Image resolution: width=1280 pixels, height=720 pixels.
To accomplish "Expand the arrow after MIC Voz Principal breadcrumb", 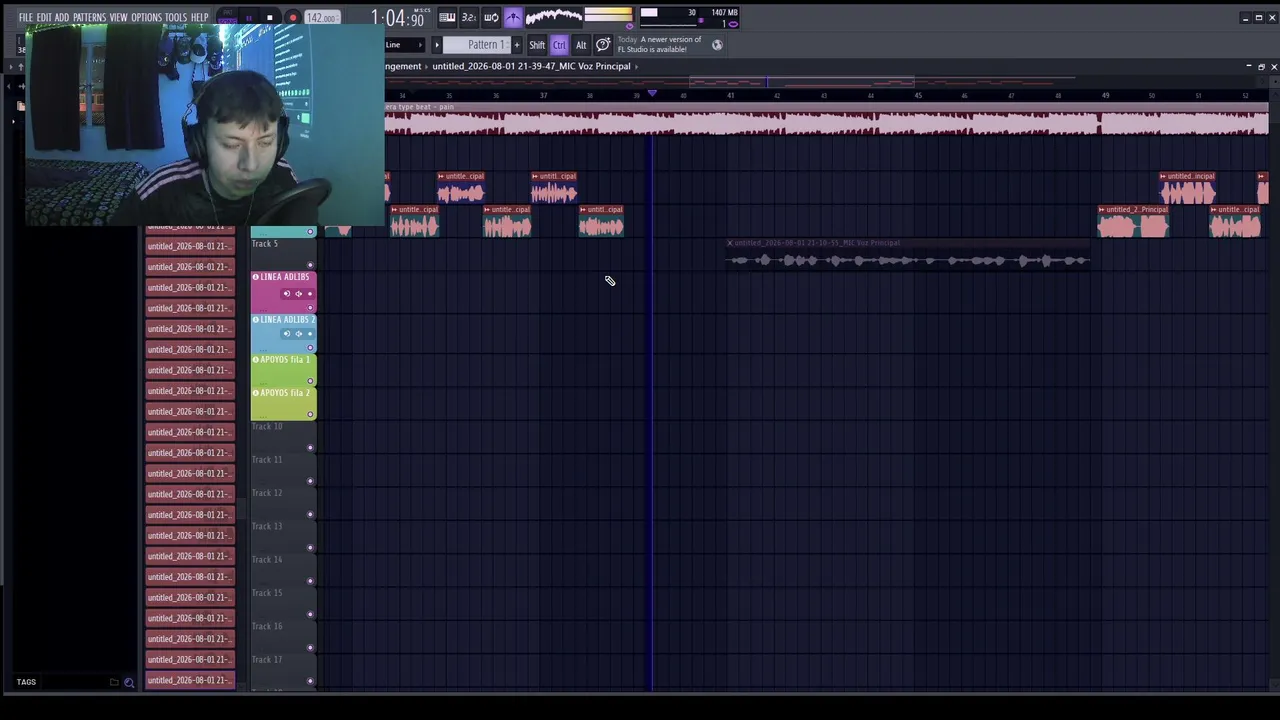I will (636, 66).
